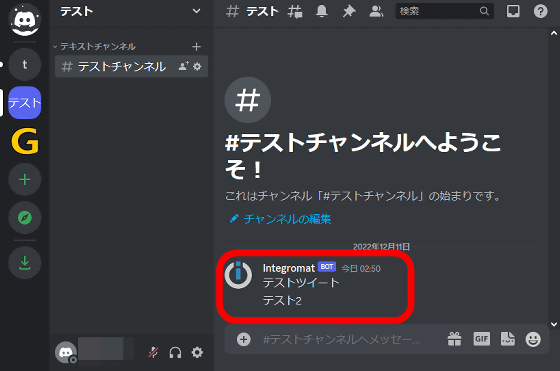Select the テストチャンネル channel row
The image size is (560, 371).
pos(131,66)
